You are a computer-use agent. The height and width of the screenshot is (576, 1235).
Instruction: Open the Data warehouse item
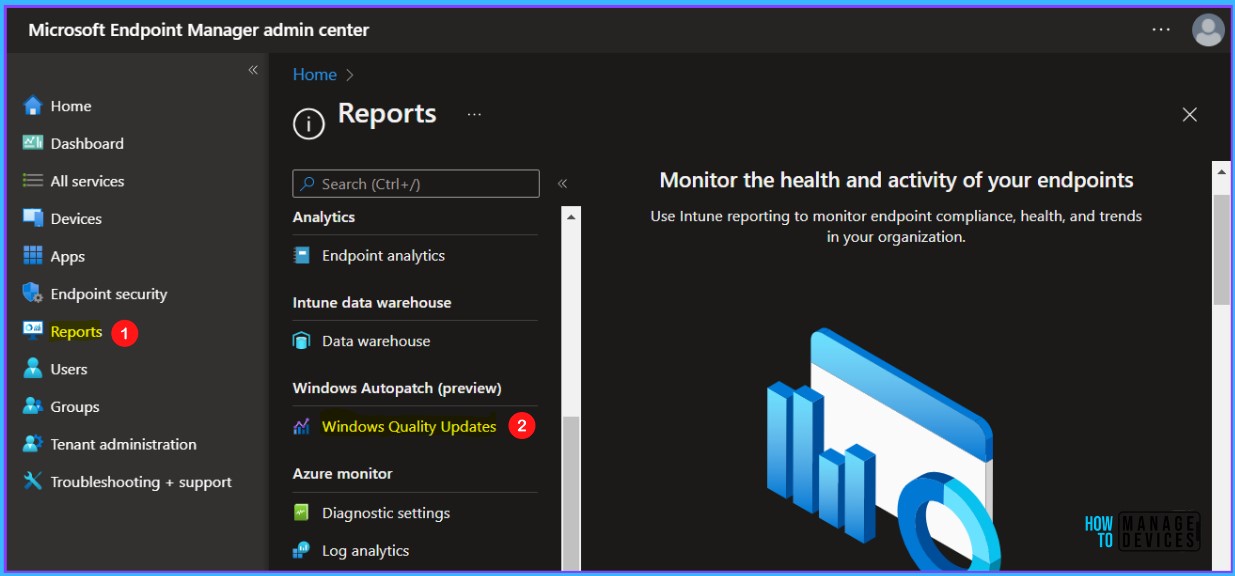[x=376, y=341]
